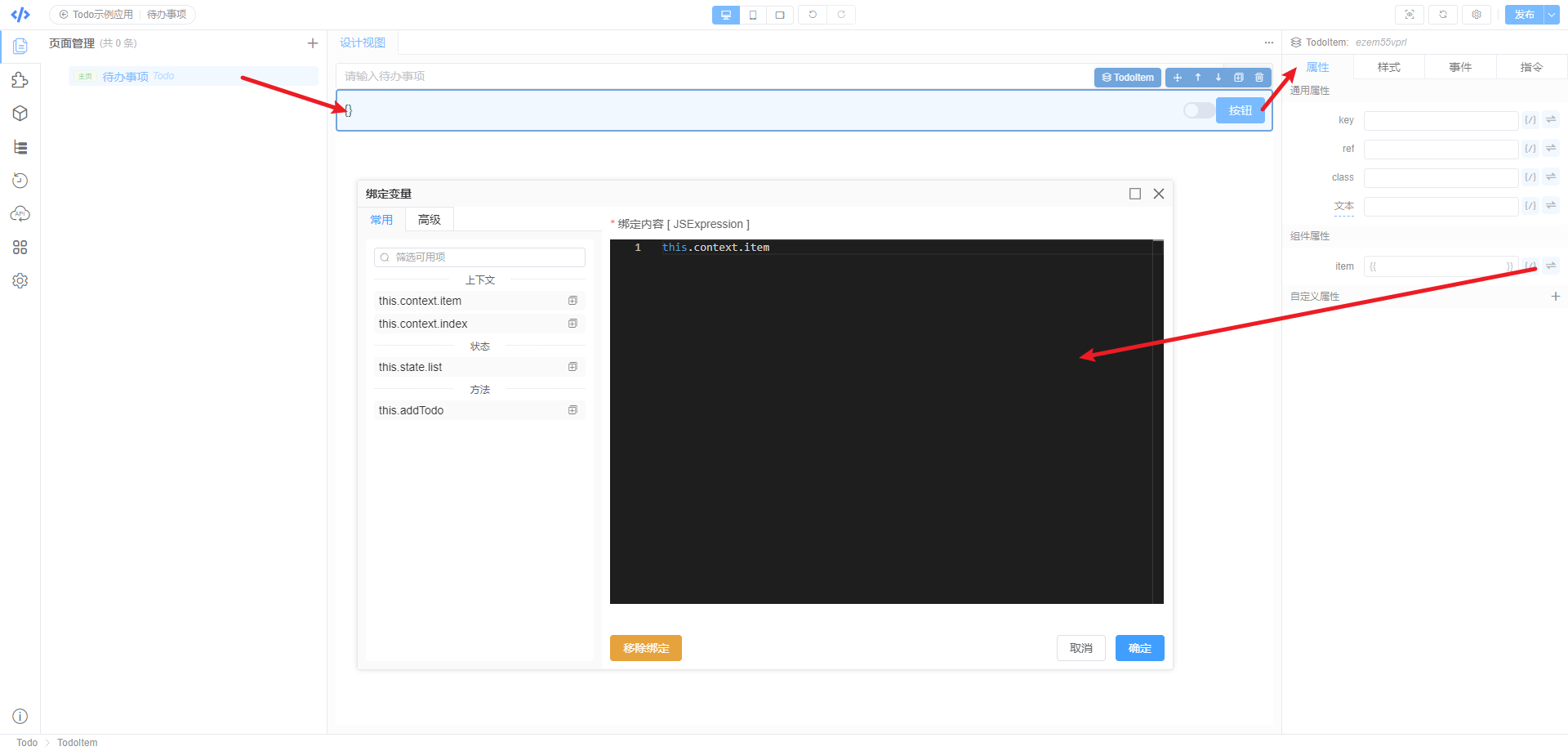Add a new page with plus icon
Screen dimensions: 1568x751
[312, 43]
